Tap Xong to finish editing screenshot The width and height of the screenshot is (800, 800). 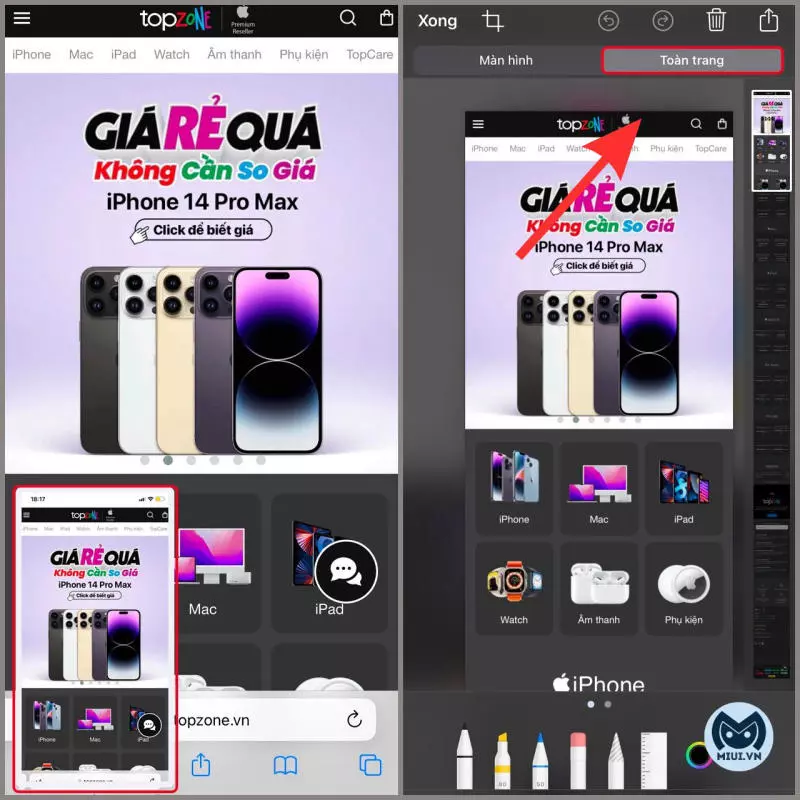pyautogui.click(x=437, y=21)
